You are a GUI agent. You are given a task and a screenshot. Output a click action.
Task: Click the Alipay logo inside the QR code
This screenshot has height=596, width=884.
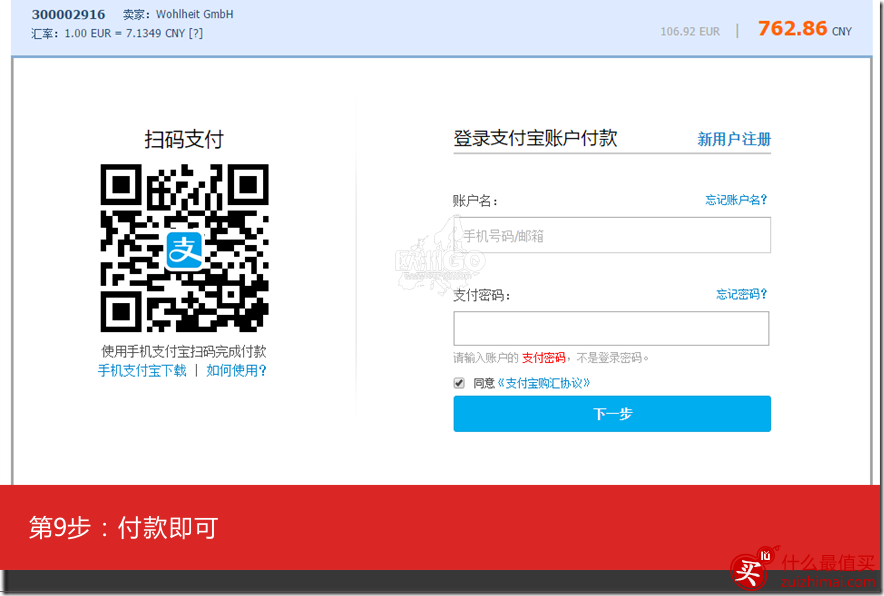184,250
